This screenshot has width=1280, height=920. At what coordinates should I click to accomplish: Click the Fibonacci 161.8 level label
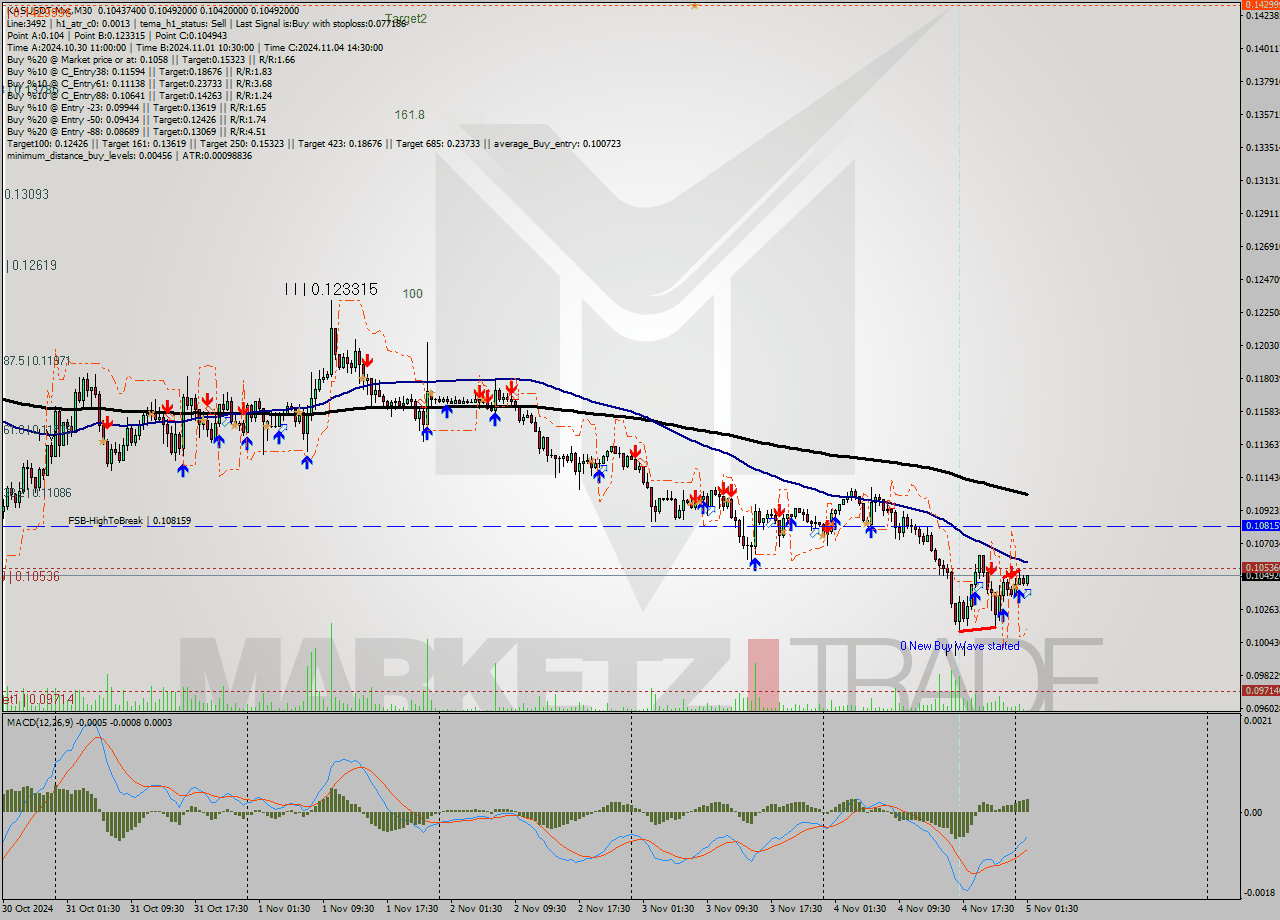[410, 115]
